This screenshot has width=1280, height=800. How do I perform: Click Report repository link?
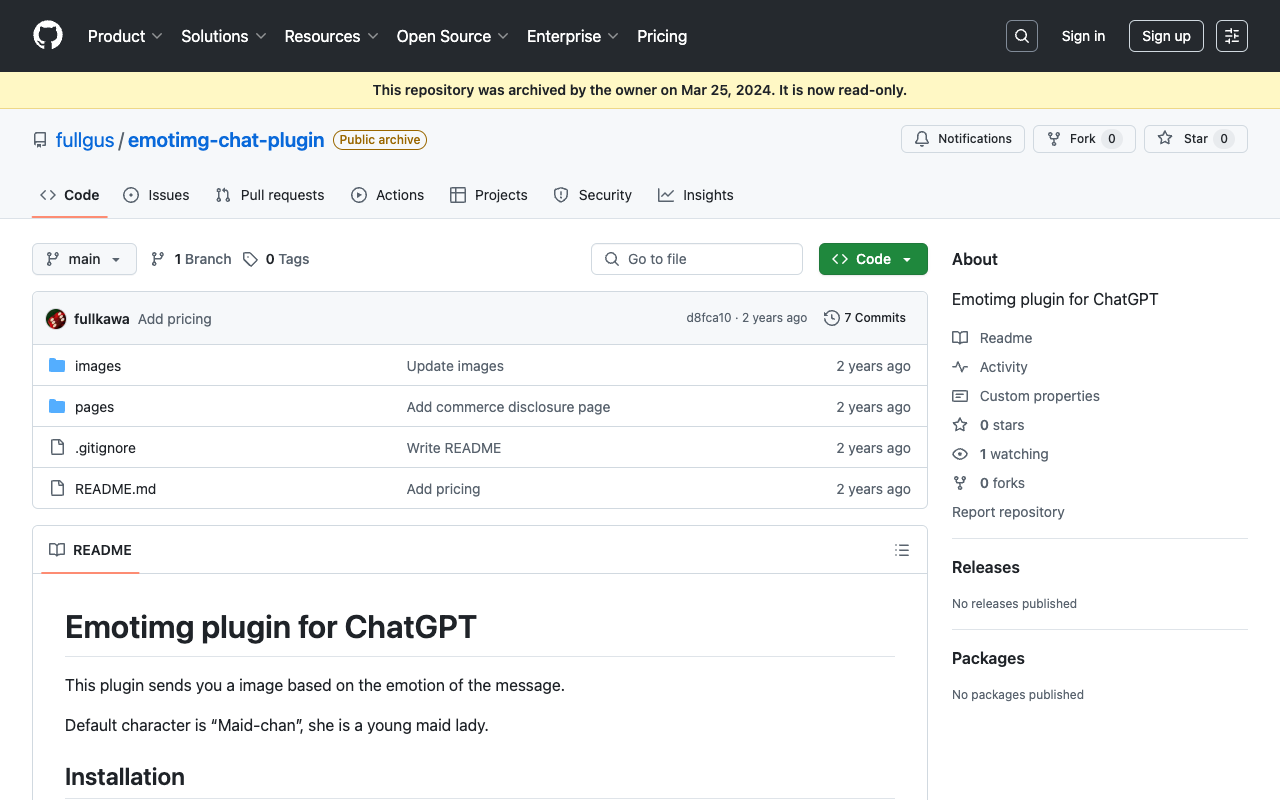pos(1008,512)
